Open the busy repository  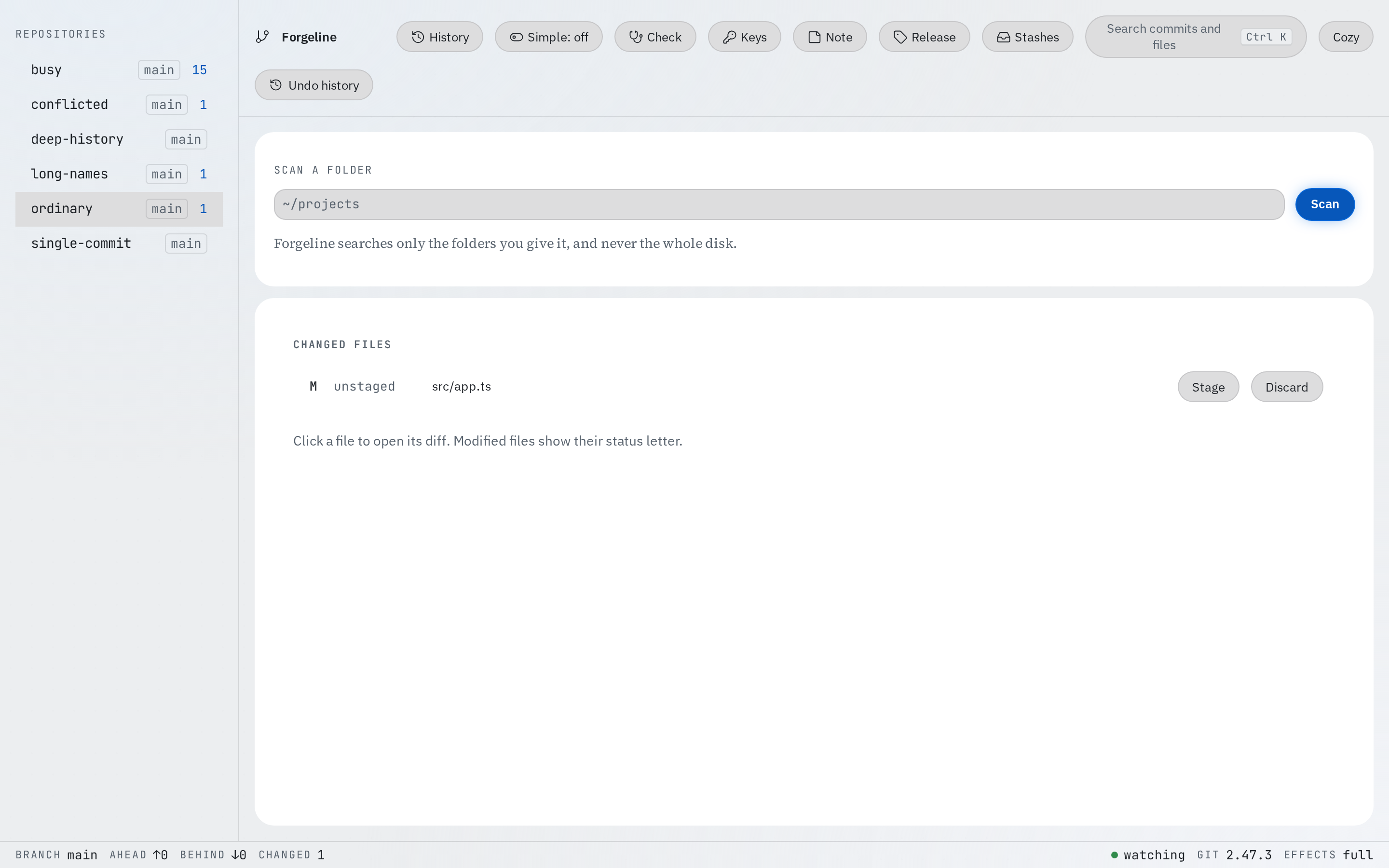click(x=119, y=69)
